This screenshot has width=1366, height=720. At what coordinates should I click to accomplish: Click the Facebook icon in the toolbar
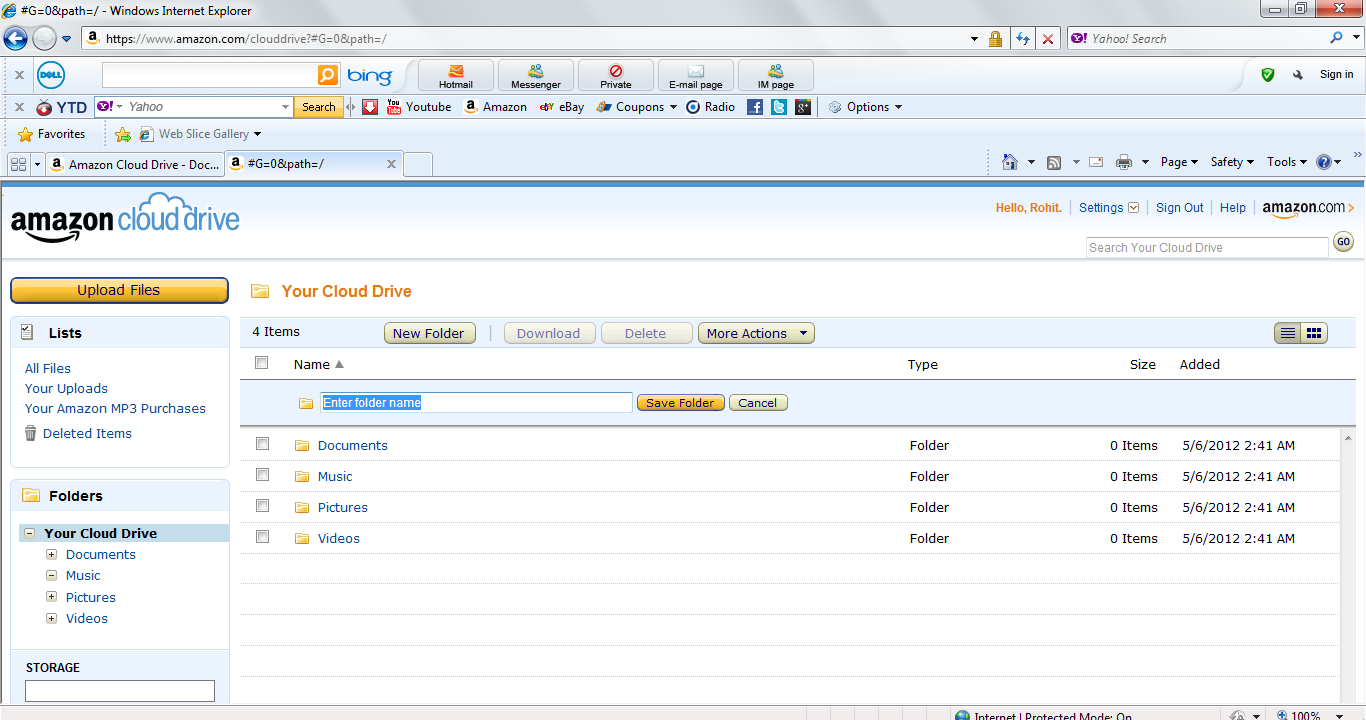pos(755,107)
